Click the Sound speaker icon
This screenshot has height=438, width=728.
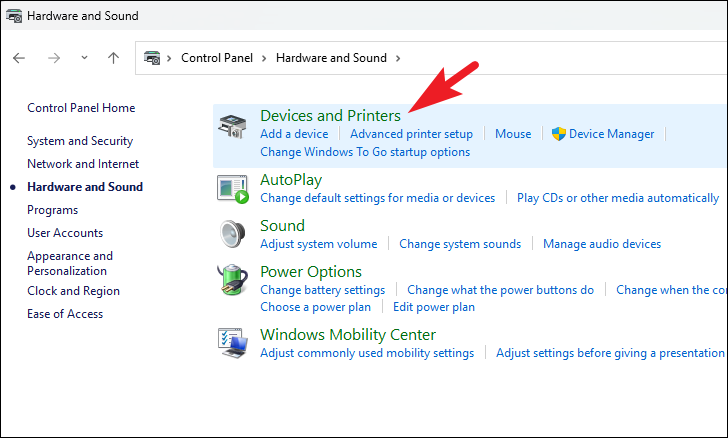(x=233, y=234)
